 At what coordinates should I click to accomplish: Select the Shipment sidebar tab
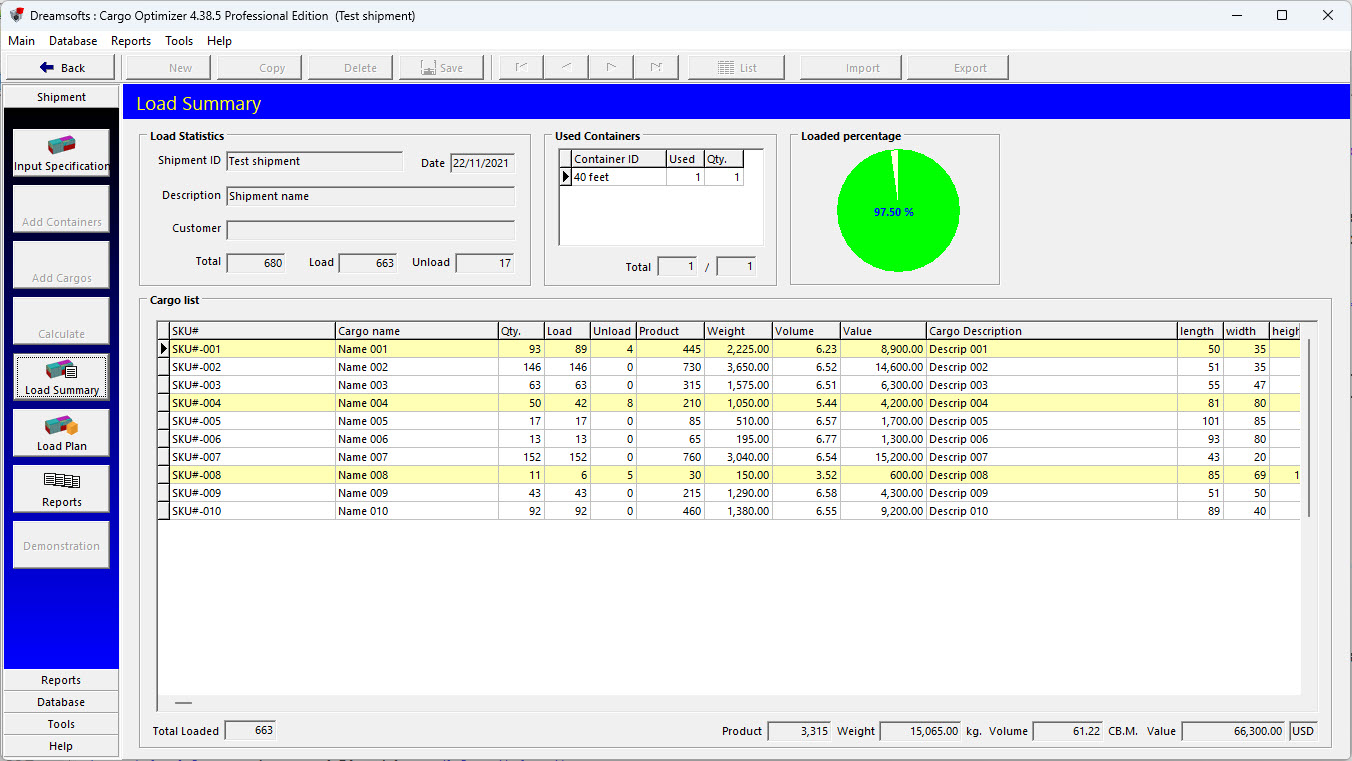click(x=61, y=97)
